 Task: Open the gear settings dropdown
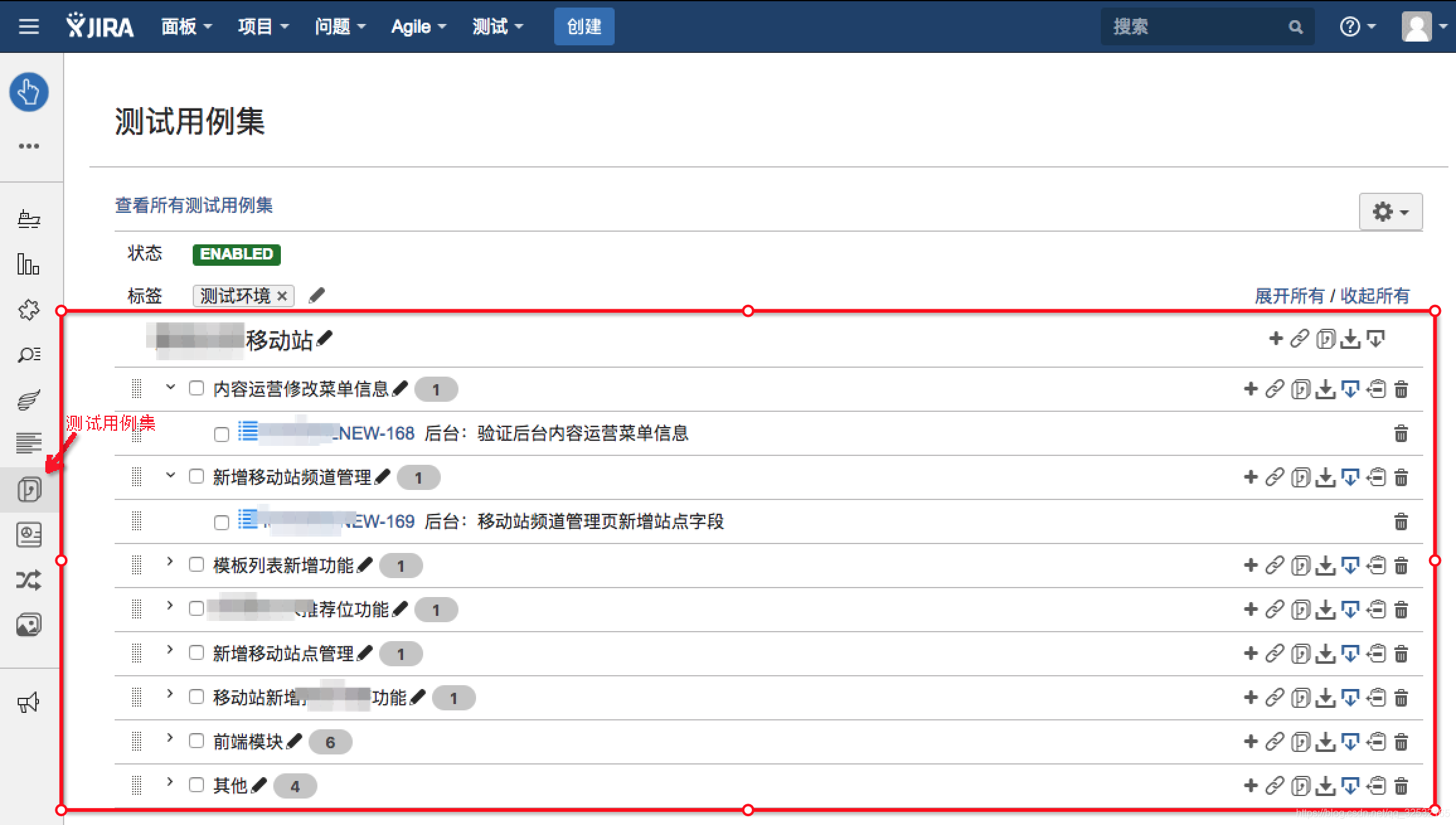1390,212
